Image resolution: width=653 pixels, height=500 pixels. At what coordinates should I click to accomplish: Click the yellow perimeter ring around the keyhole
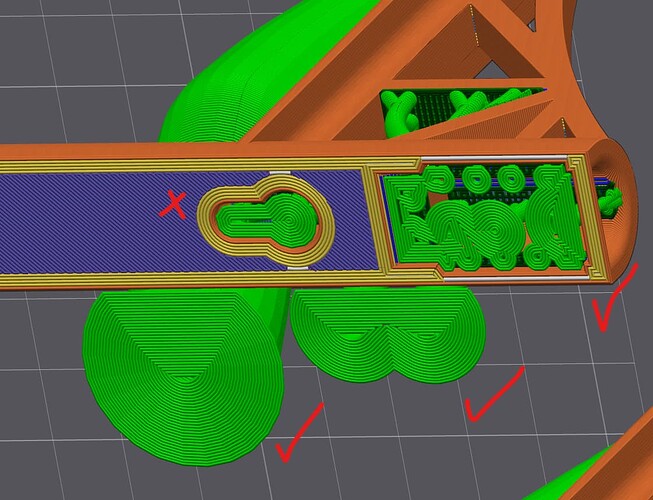265,219
